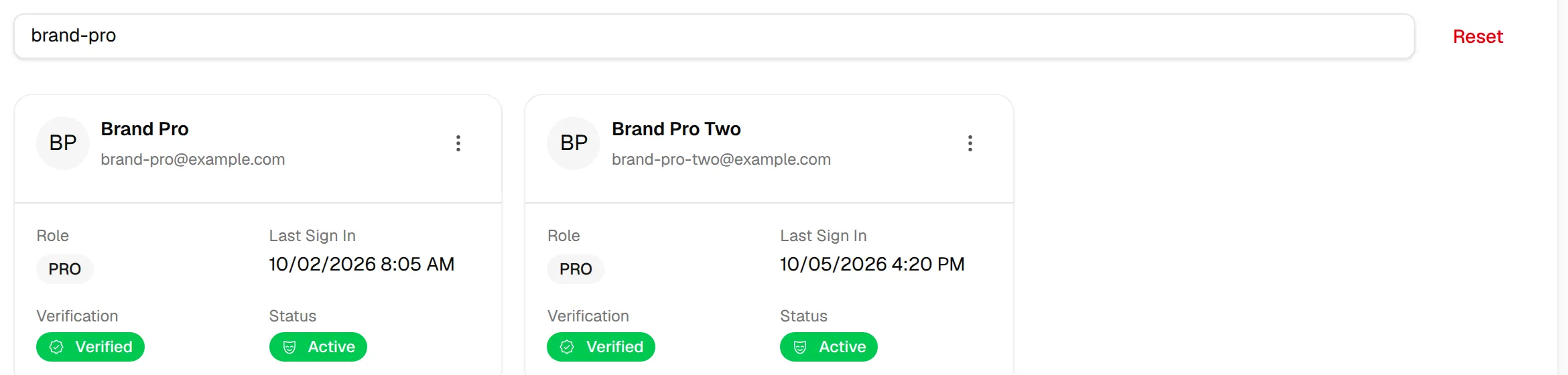Click the PRO role tag on Brand Pro Two
1568x375 pixels.
(576, 269)
